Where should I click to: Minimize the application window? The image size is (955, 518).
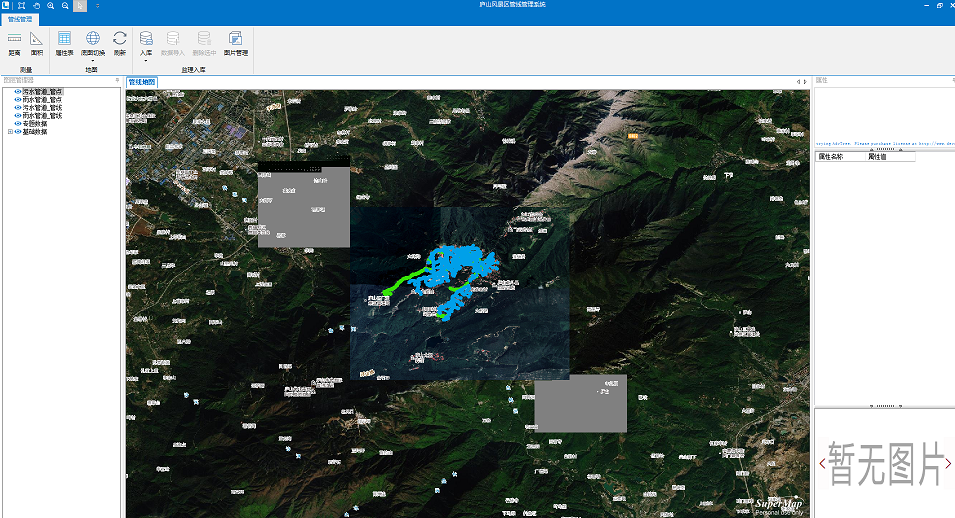926,5
